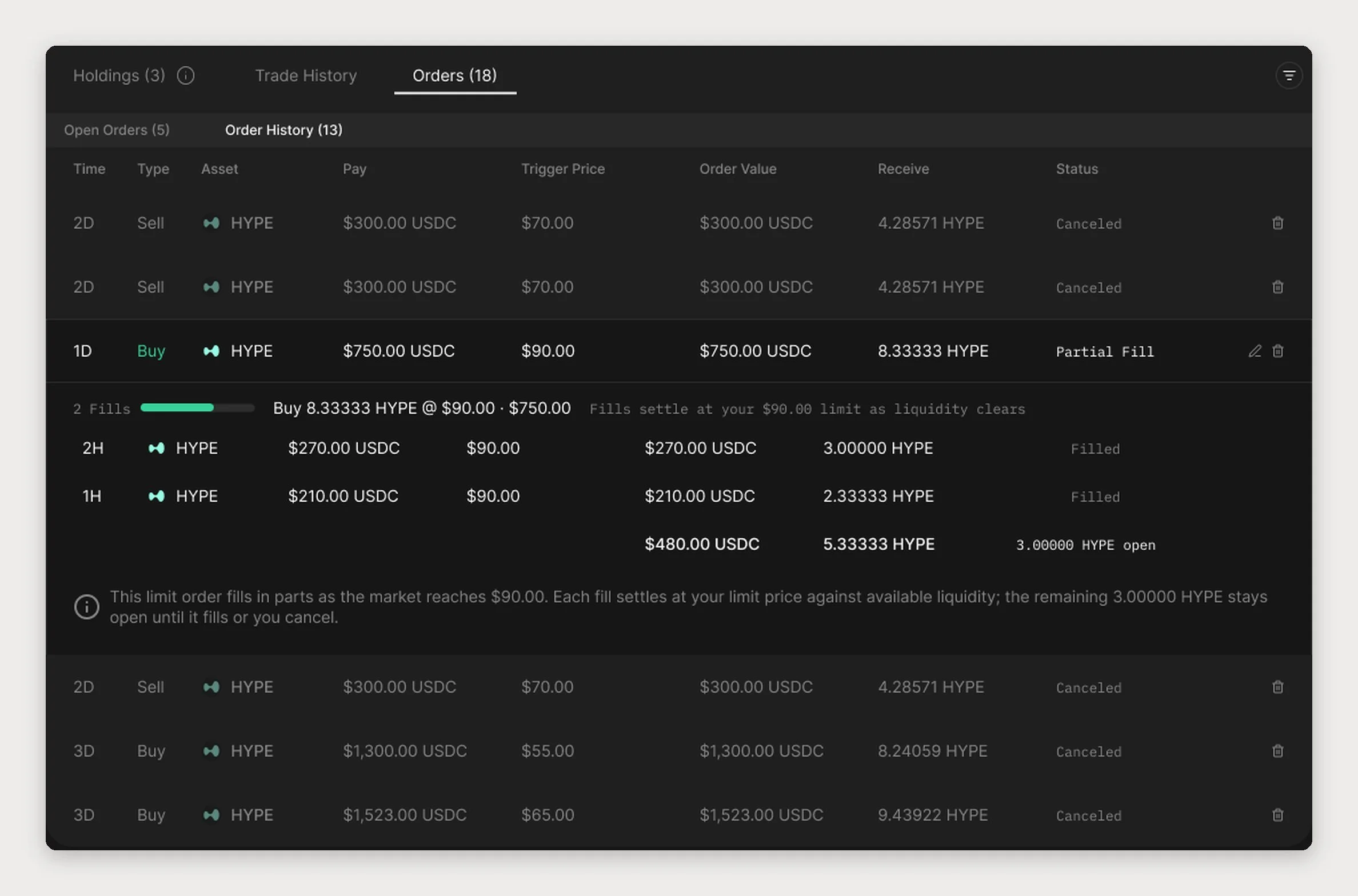1358x896 pixels.
Task: Sort by the Order Value column header
Action: [x=738, y=169]
